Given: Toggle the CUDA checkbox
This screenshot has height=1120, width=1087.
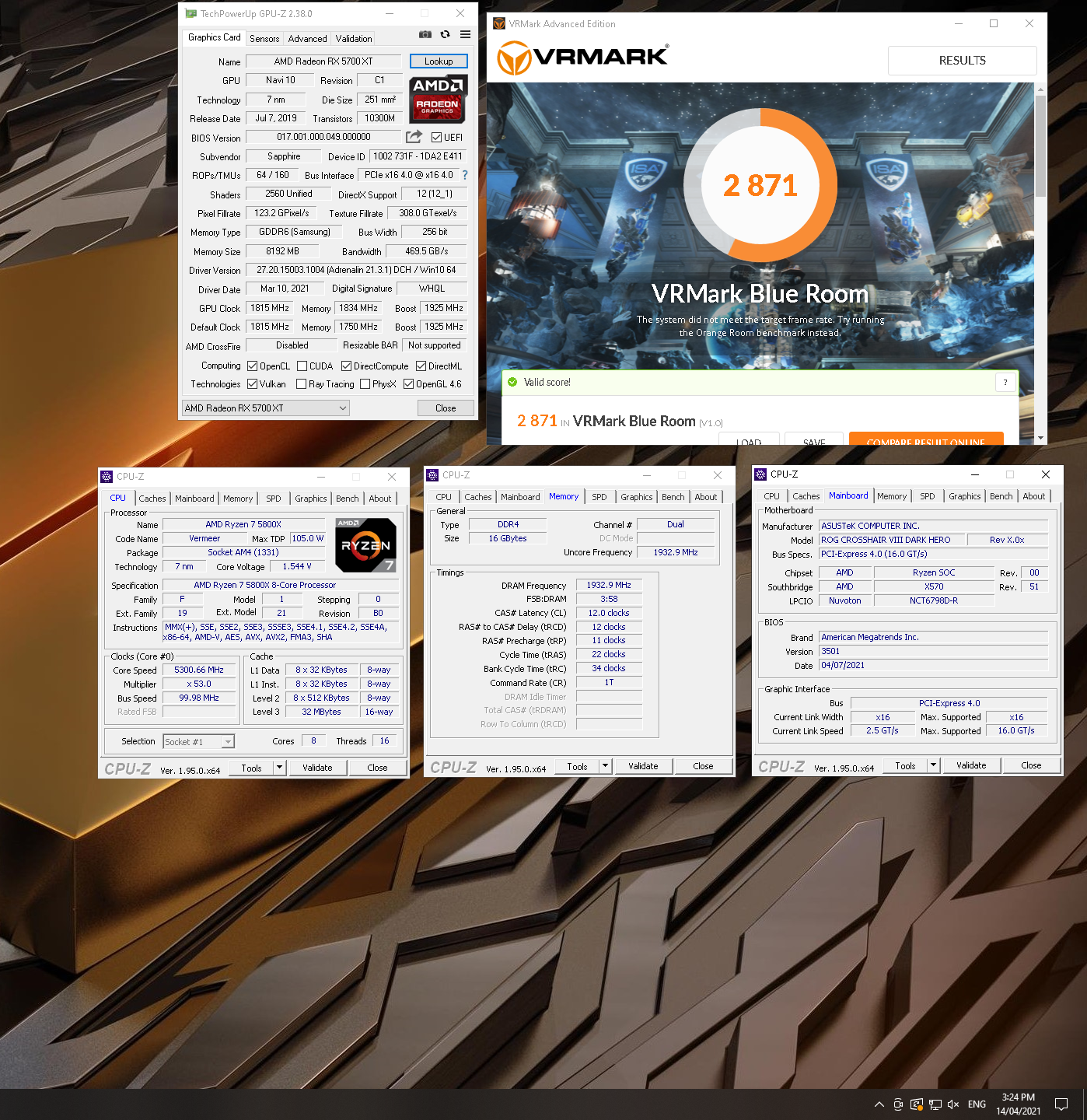Looking at the screenshot, I should point(302,366).
